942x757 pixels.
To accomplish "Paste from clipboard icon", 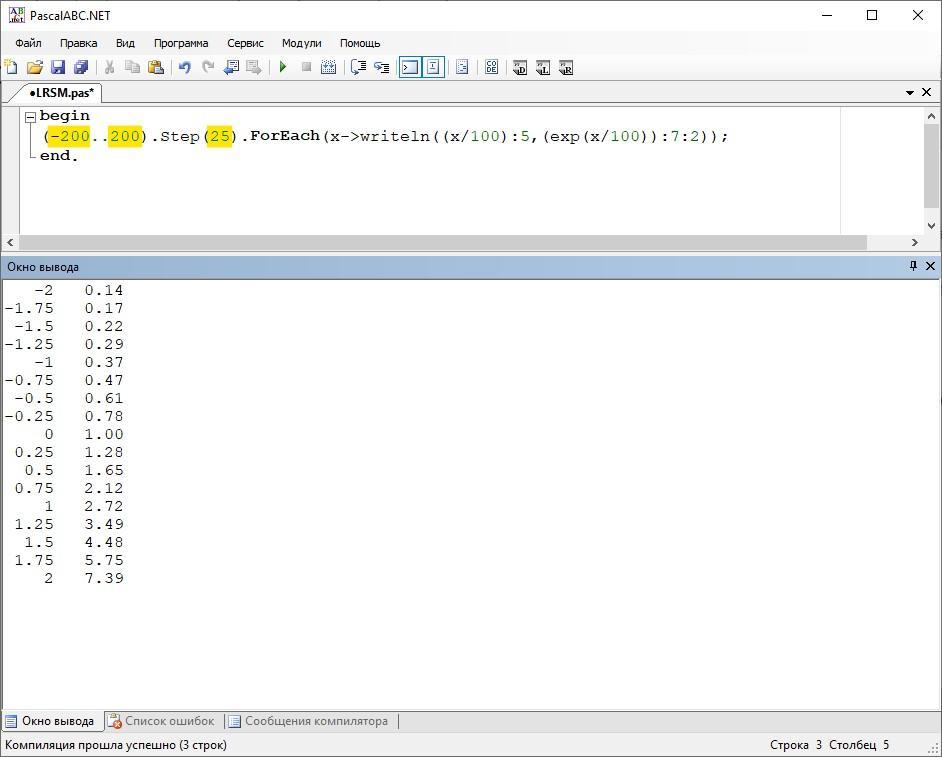I will (156, 67).
